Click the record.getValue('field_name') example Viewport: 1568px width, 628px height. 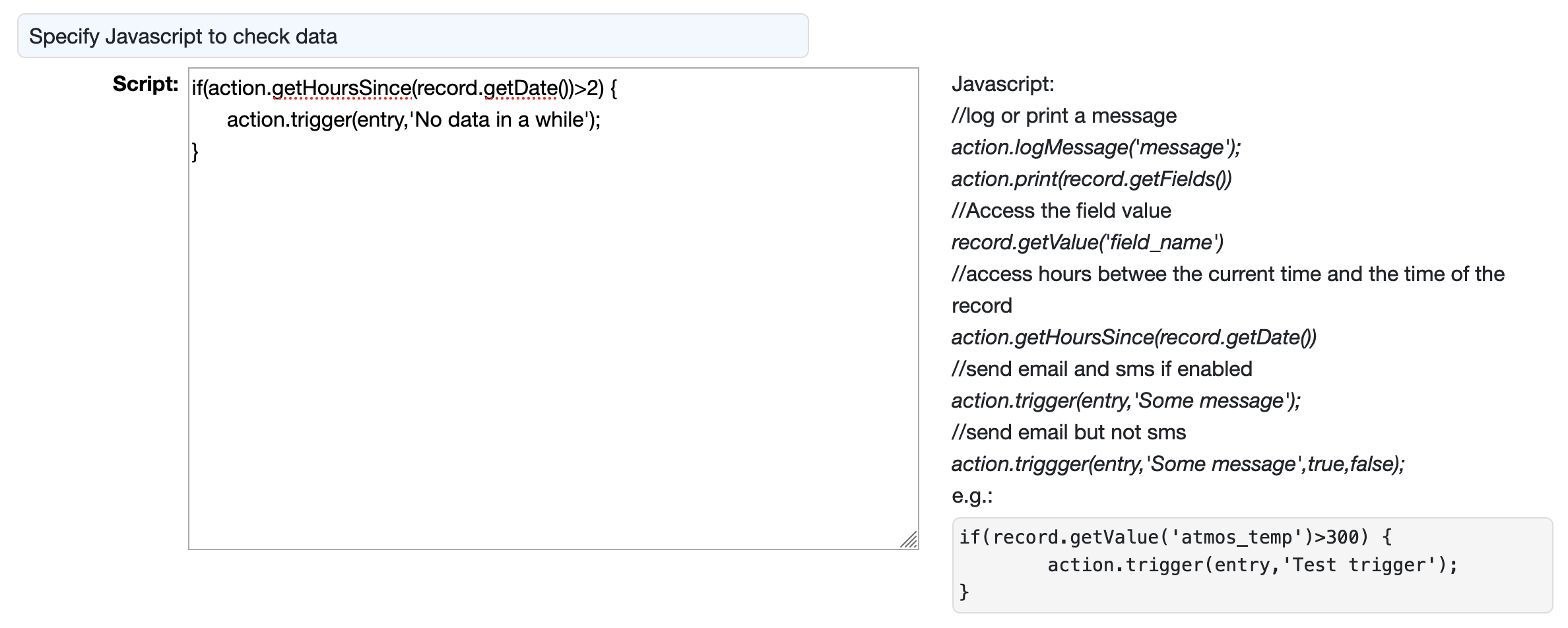pyautogui.click(x=1087, y=242)
